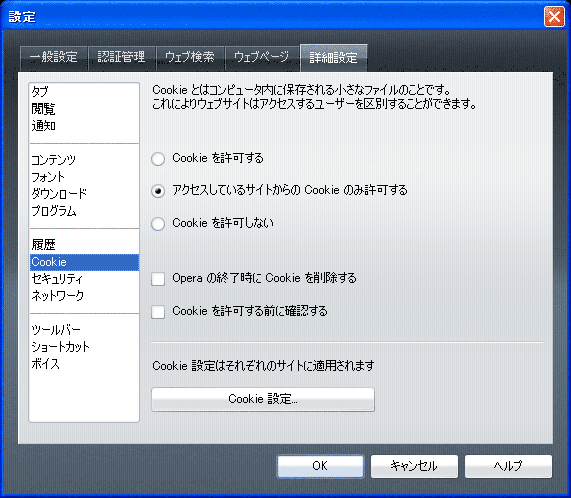This screenshot has width=571, height=498.
Task: Switch to the 一般設定 tab
Action: (54, 58)
